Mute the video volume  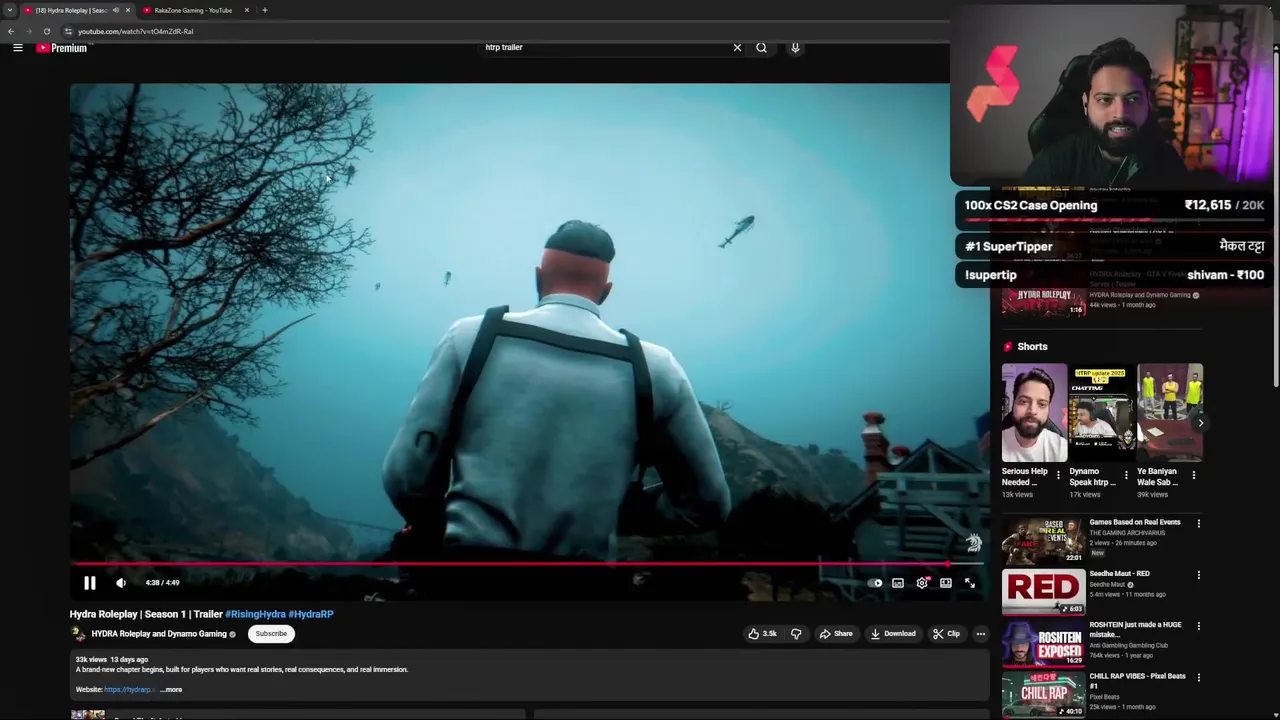121,583
